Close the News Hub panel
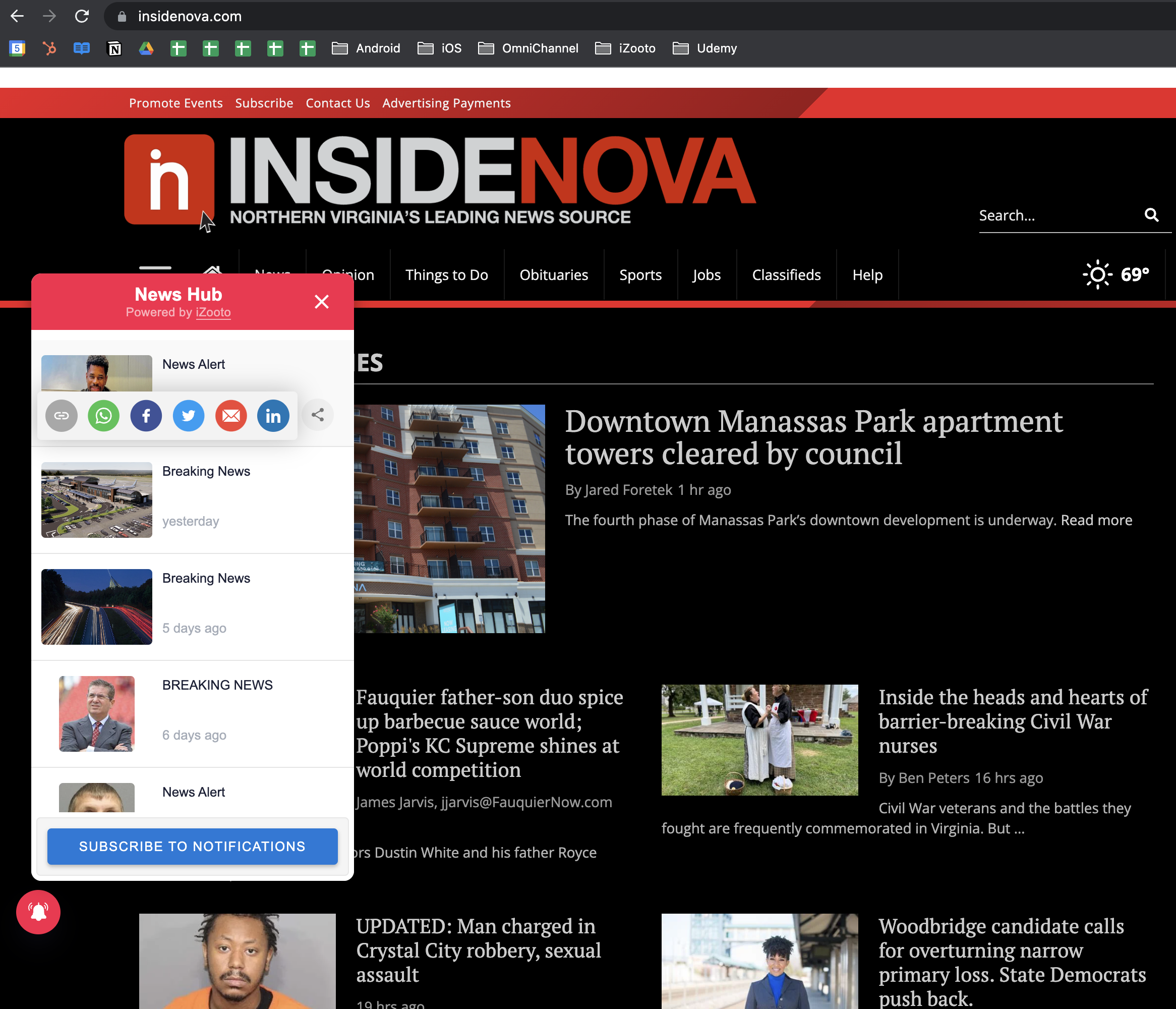 (x=322, y=301)
